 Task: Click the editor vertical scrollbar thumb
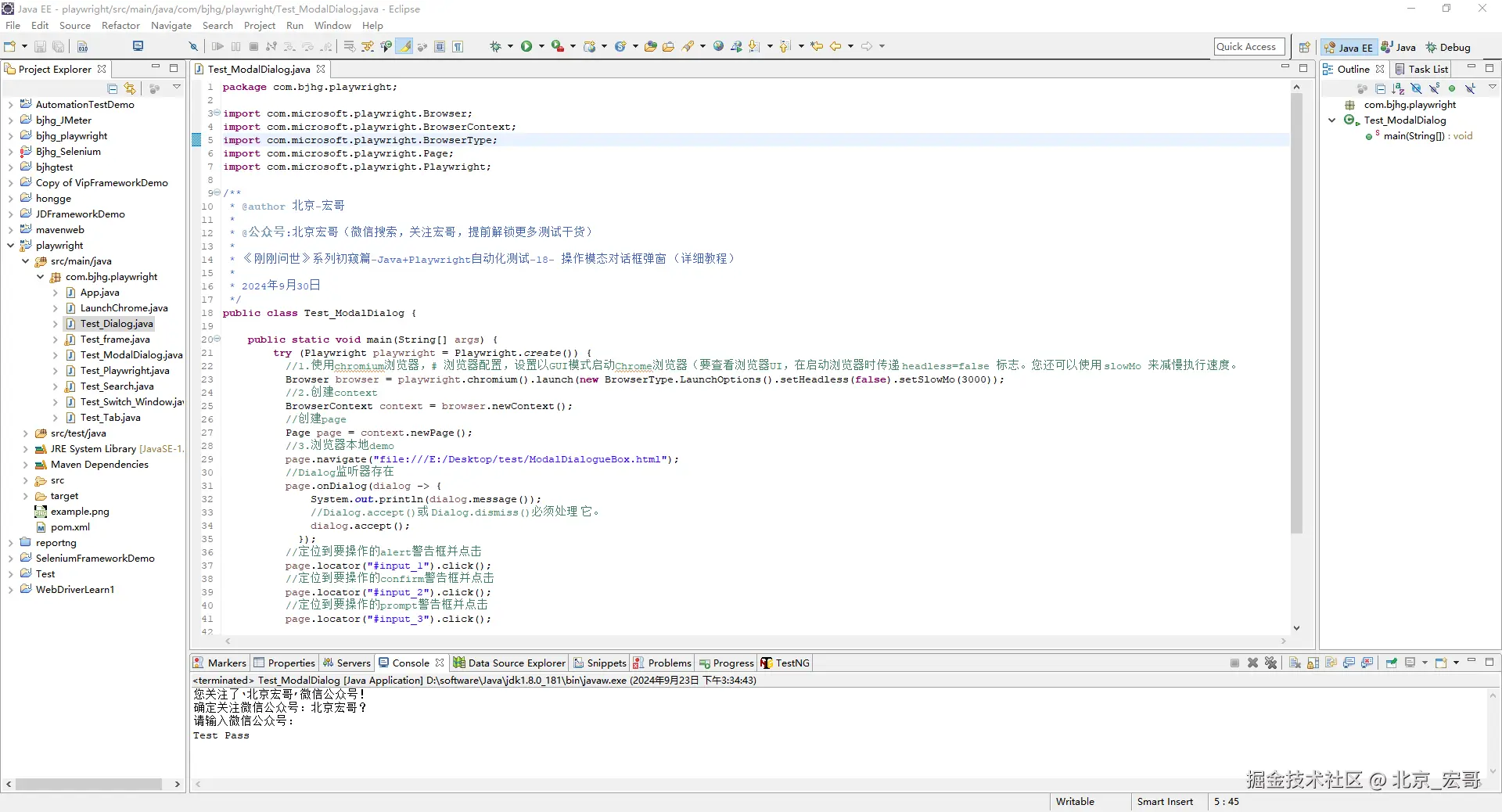coord(1296,313)
